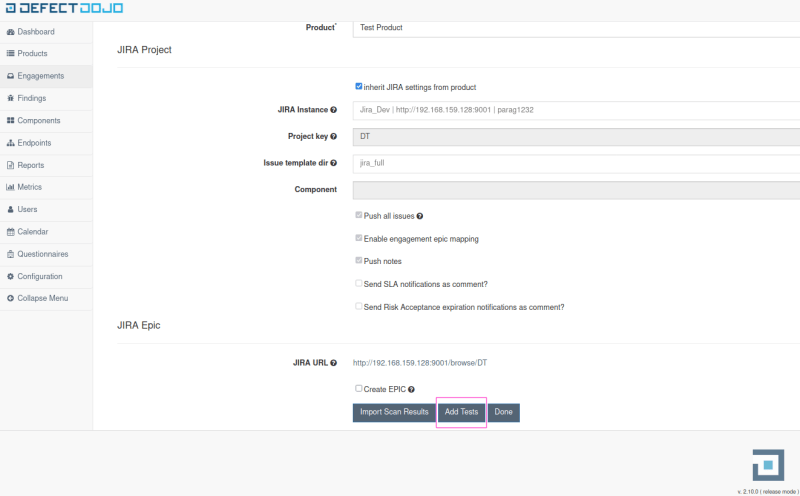Enable Send SLA notifications as comment

(359, 283)
